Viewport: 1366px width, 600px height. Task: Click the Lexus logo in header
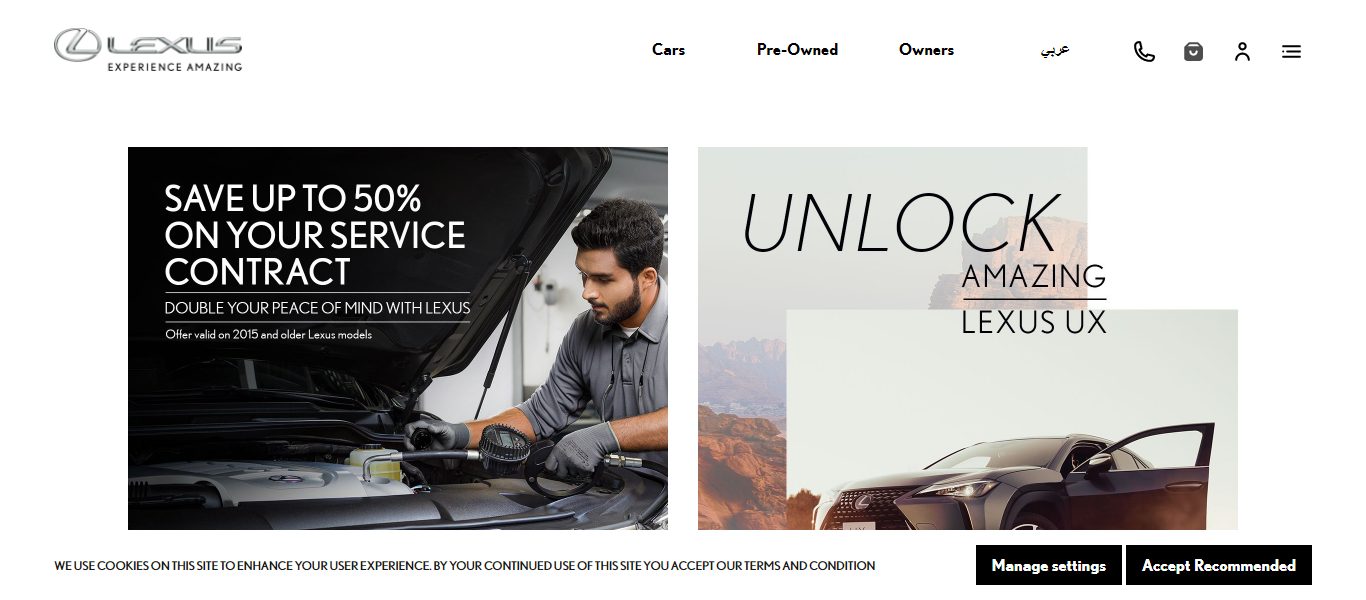tap(148, 50)
